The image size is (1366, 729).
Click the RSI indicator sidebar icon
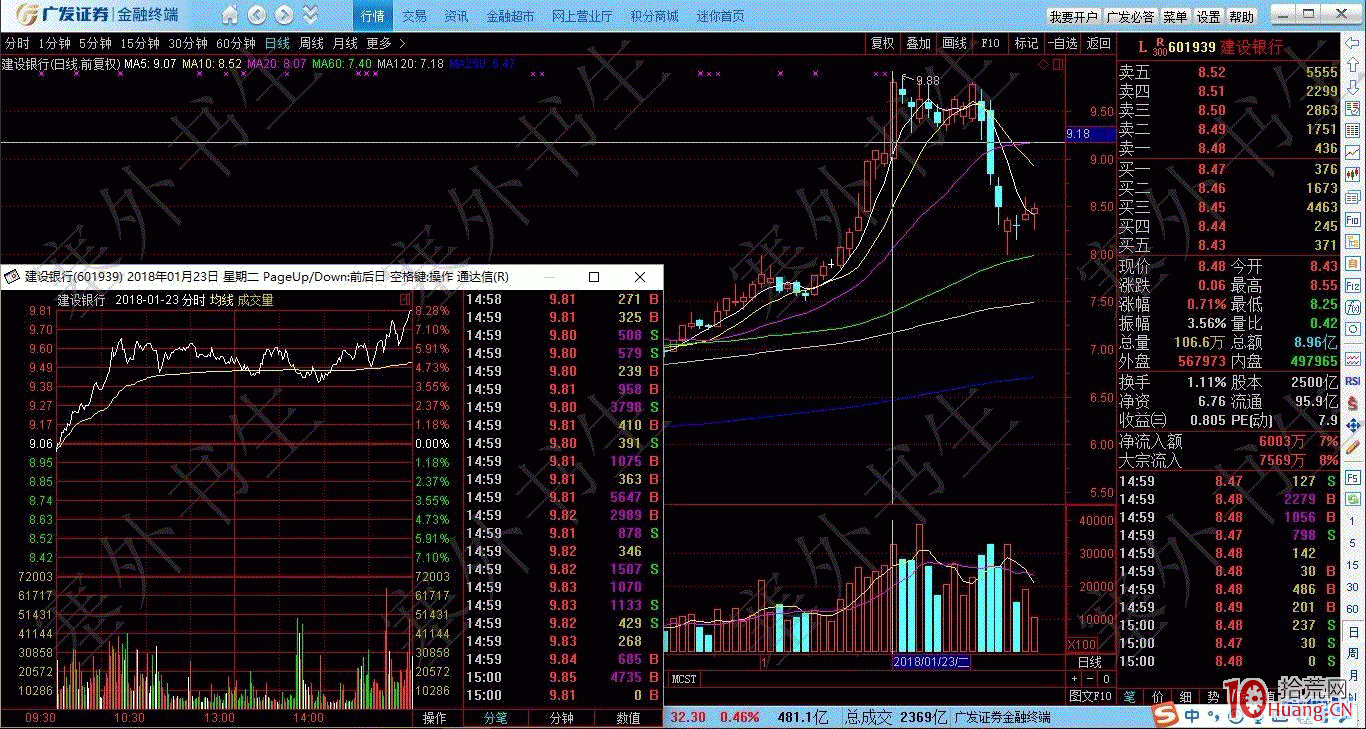click(1352, 381)
